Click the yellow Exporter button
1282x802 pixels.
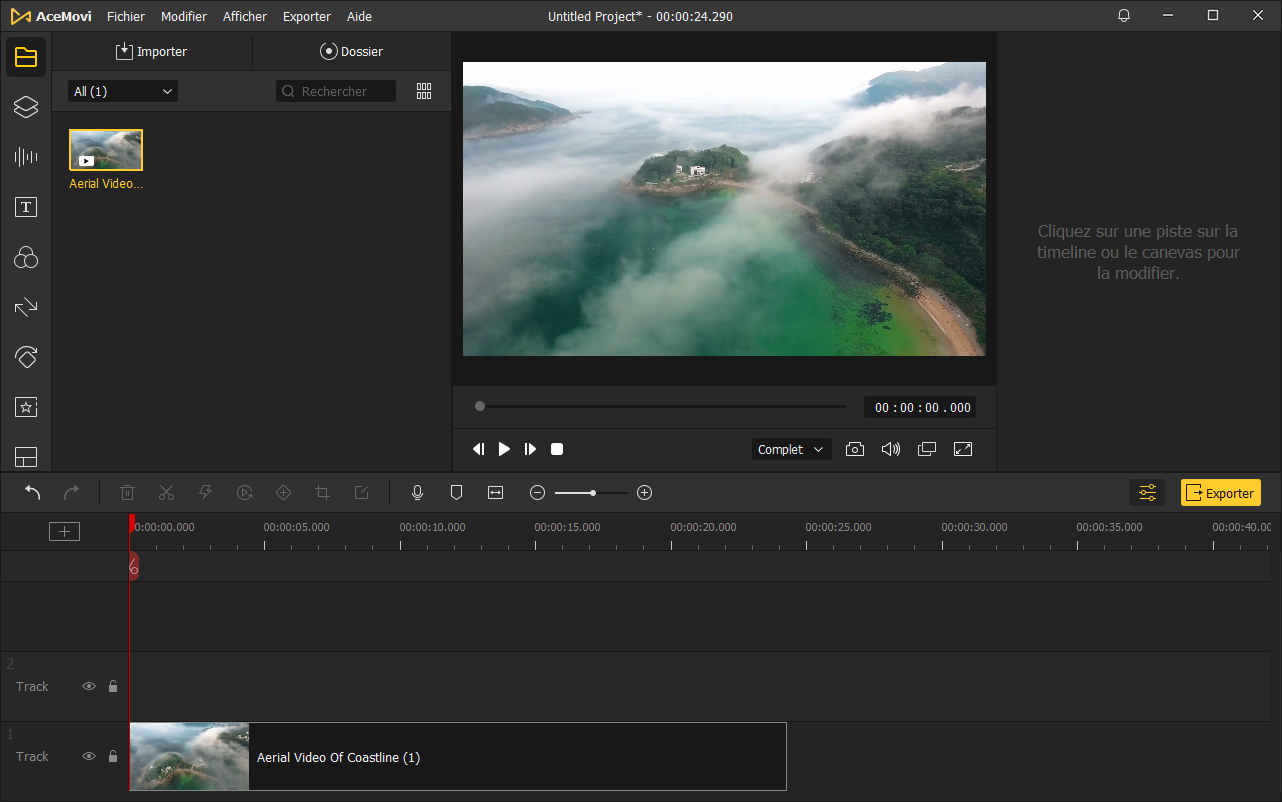[1220, 493]
